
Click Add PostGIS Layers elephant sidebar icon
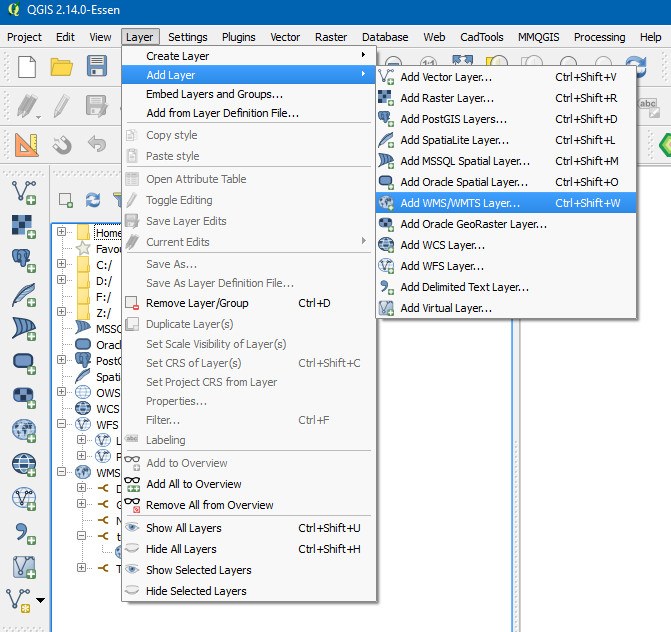pyautogui.click(x=24, y=261)
